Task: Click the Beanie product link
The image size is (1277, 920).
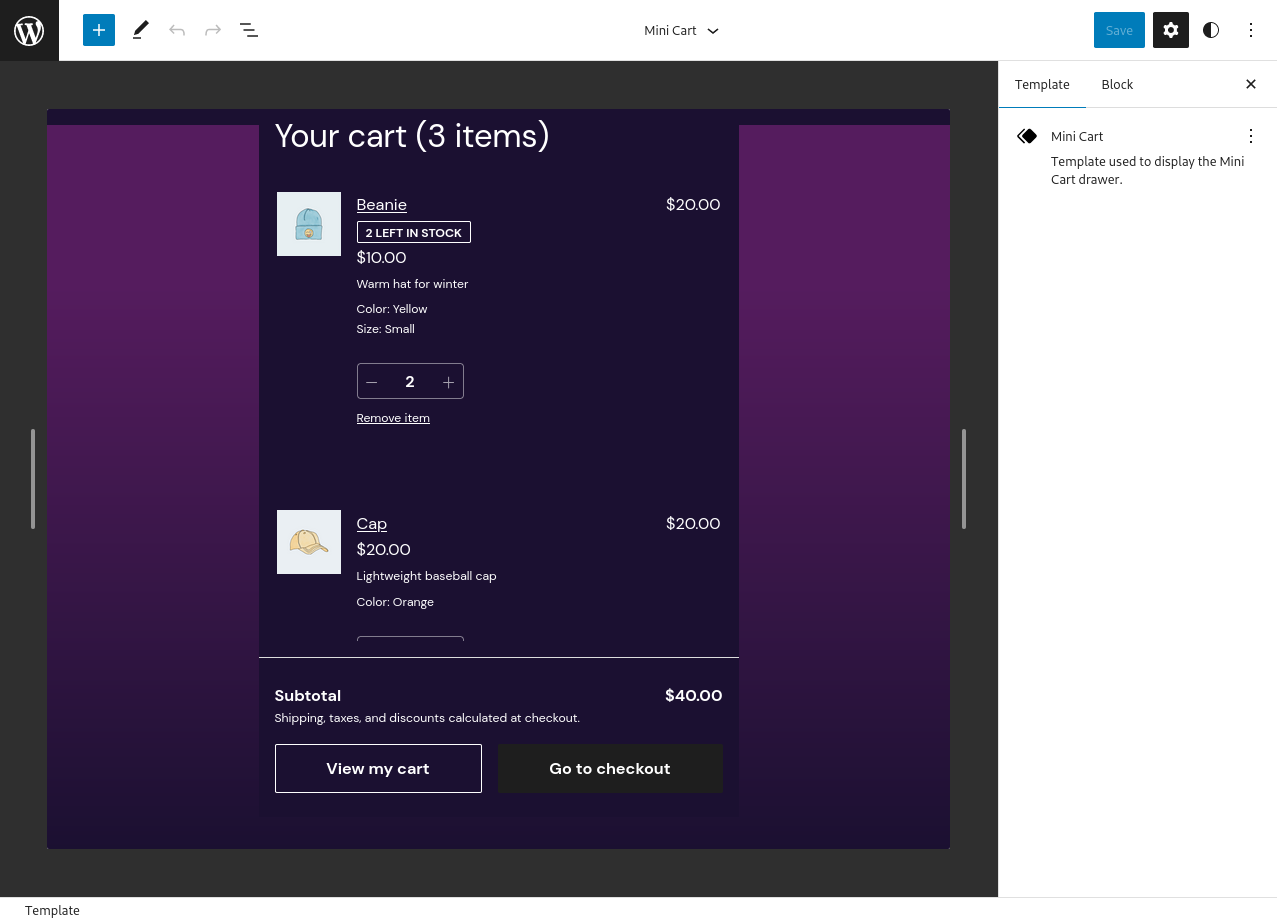Action: pos(382,205)
